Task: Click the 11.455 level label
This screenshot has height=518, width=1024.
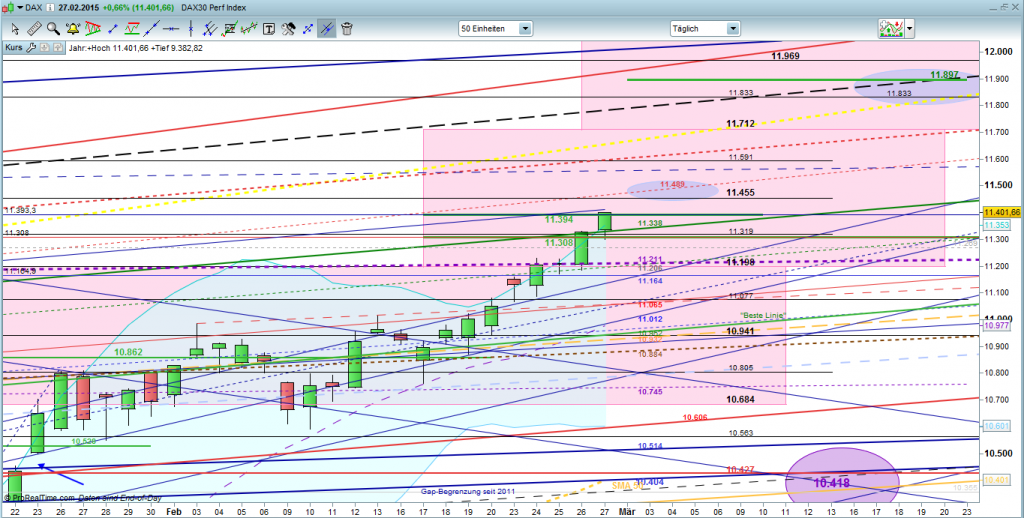Action: (x=740, y=193)
